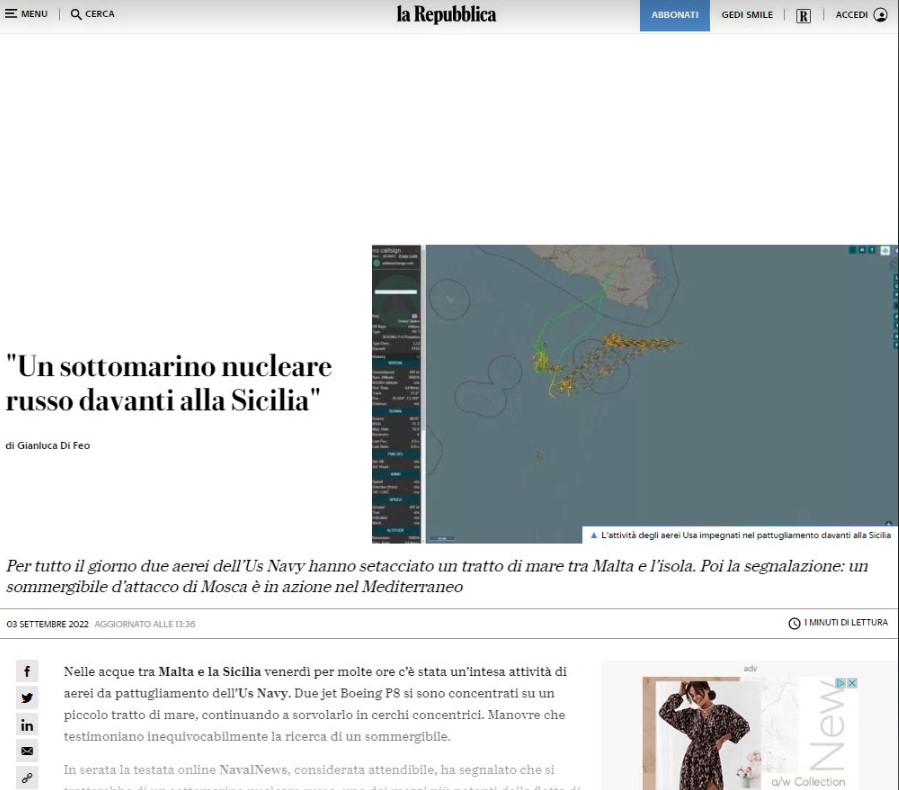
Task: Copy article link with chain icon
Action: click(x=27, y=777)
